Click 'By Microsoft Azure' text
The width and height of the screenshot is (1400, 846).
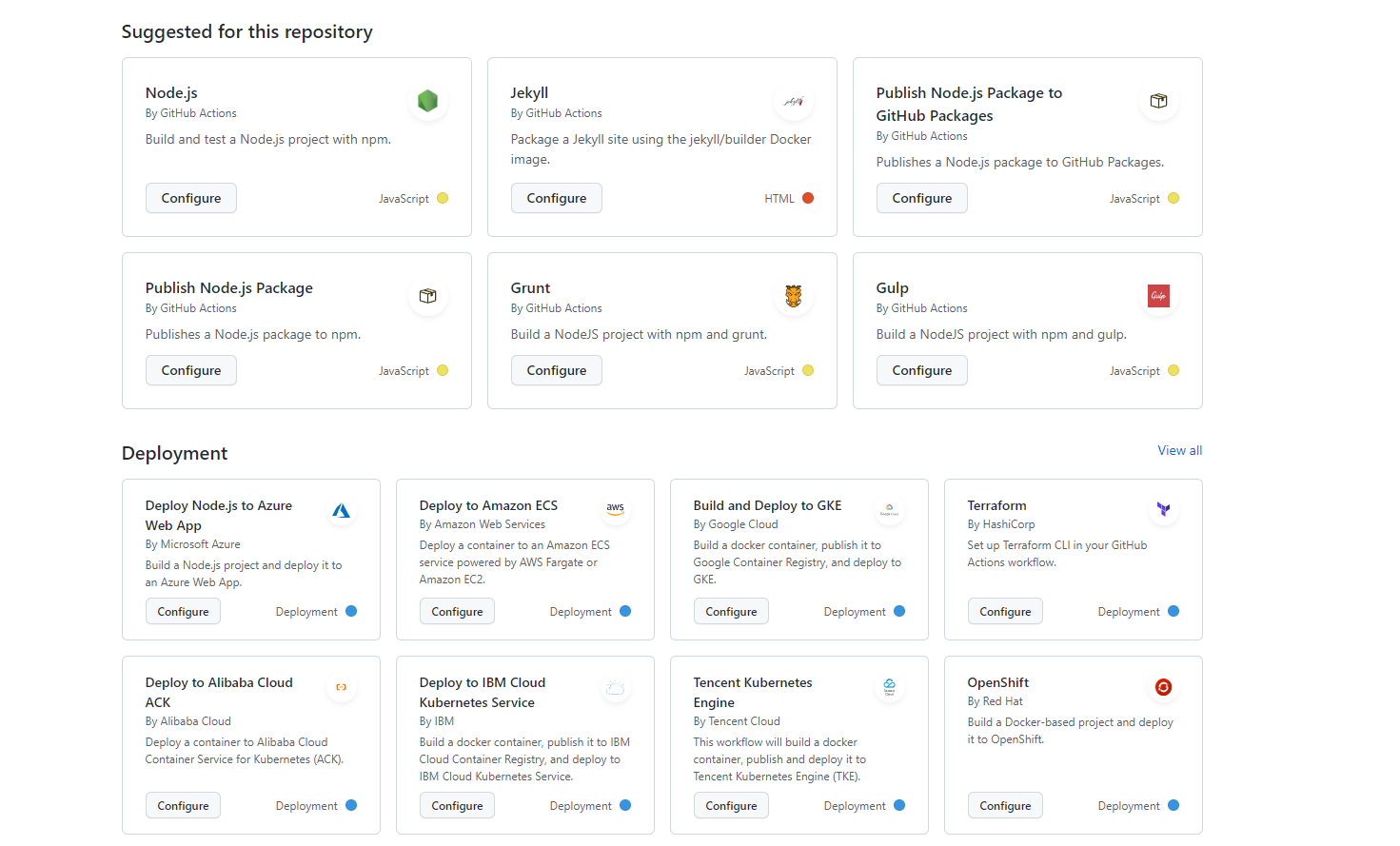pos(192,544)
